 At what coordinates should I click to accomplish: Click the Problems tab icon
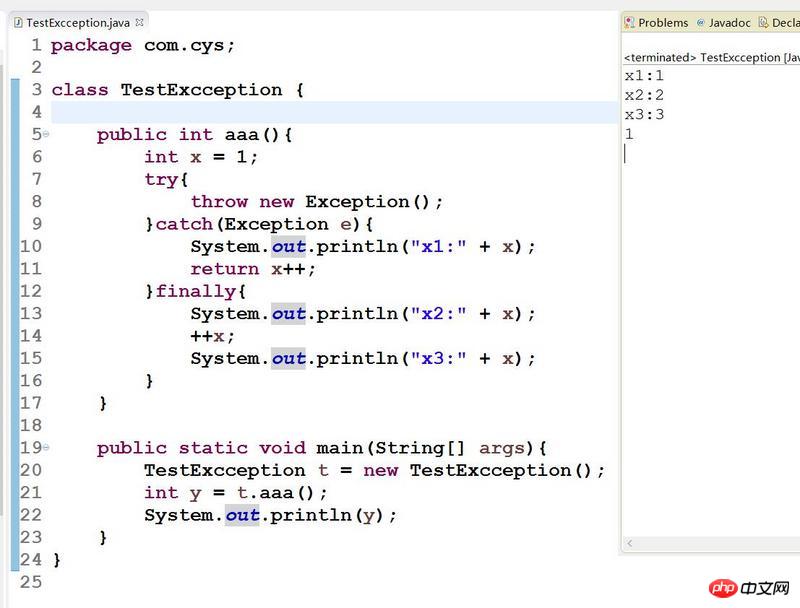pos(630,23)
